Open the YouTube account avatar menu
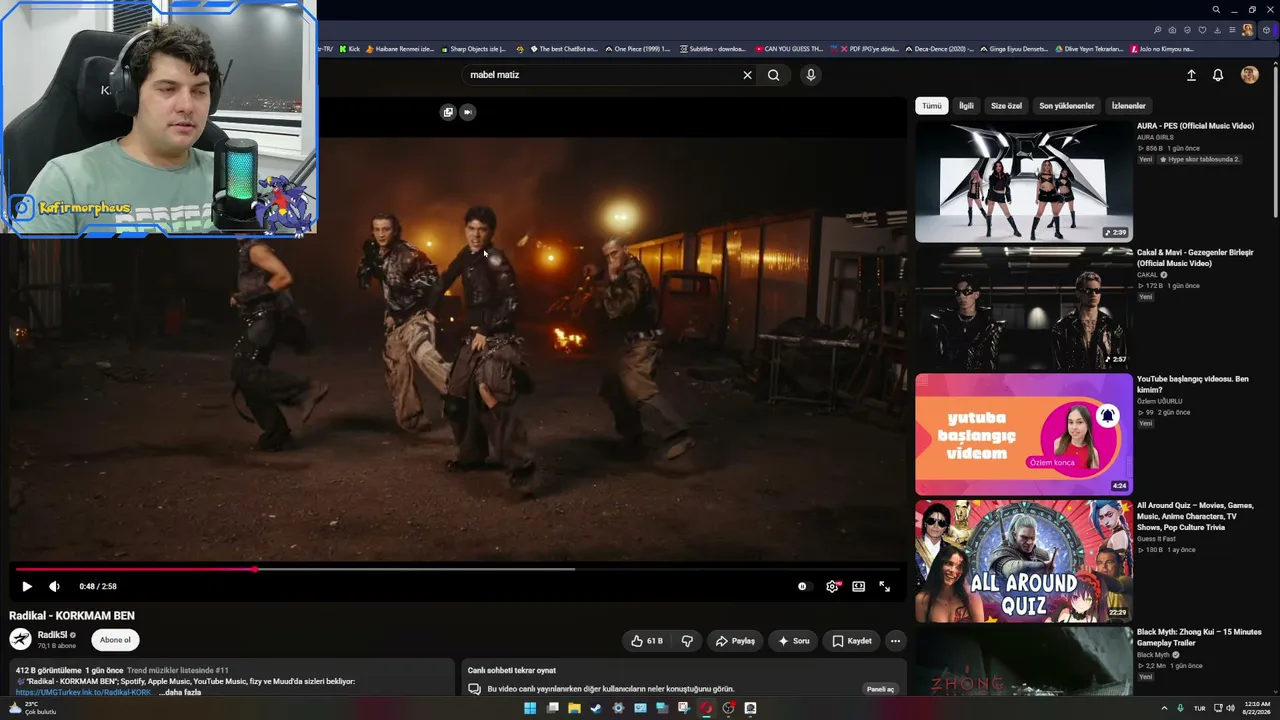 [1249, 75]
